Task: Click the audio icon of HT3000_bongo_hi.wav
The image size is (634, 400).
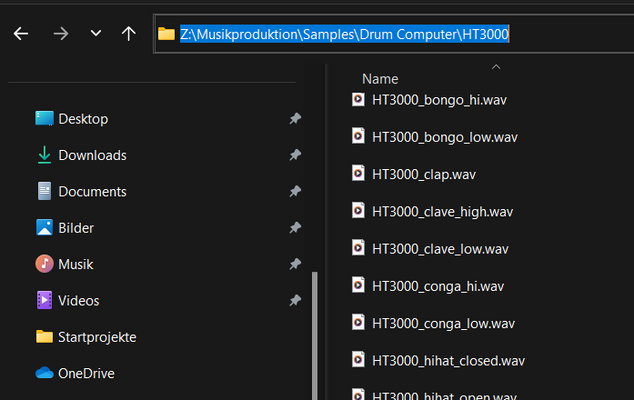Action: tap(358, 99)
